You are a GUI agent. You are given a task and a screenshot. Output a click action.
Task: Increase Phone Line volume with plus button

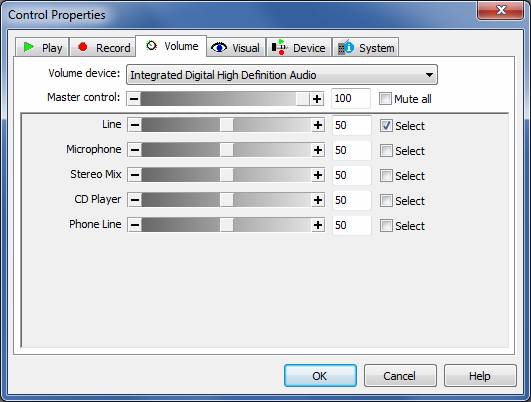point(318,225)
